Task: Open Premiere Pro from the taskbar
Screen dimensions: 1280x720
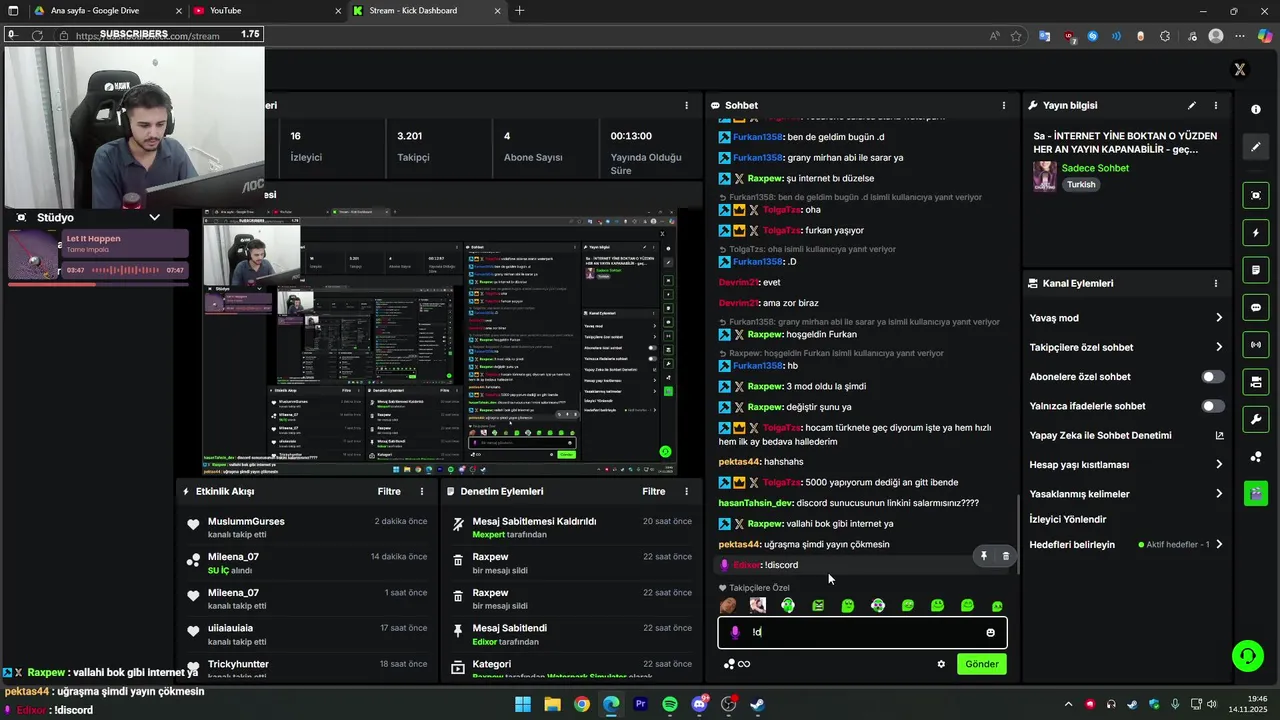Action: pyautogui.click(x=641, y=704)
